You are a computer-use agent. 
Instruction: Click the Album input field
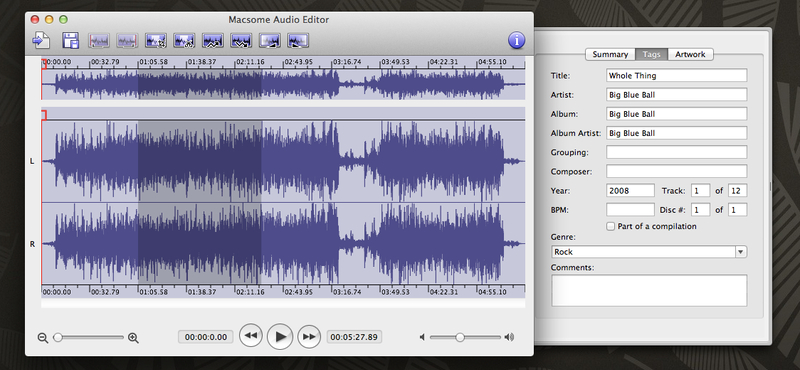point(677,114)
